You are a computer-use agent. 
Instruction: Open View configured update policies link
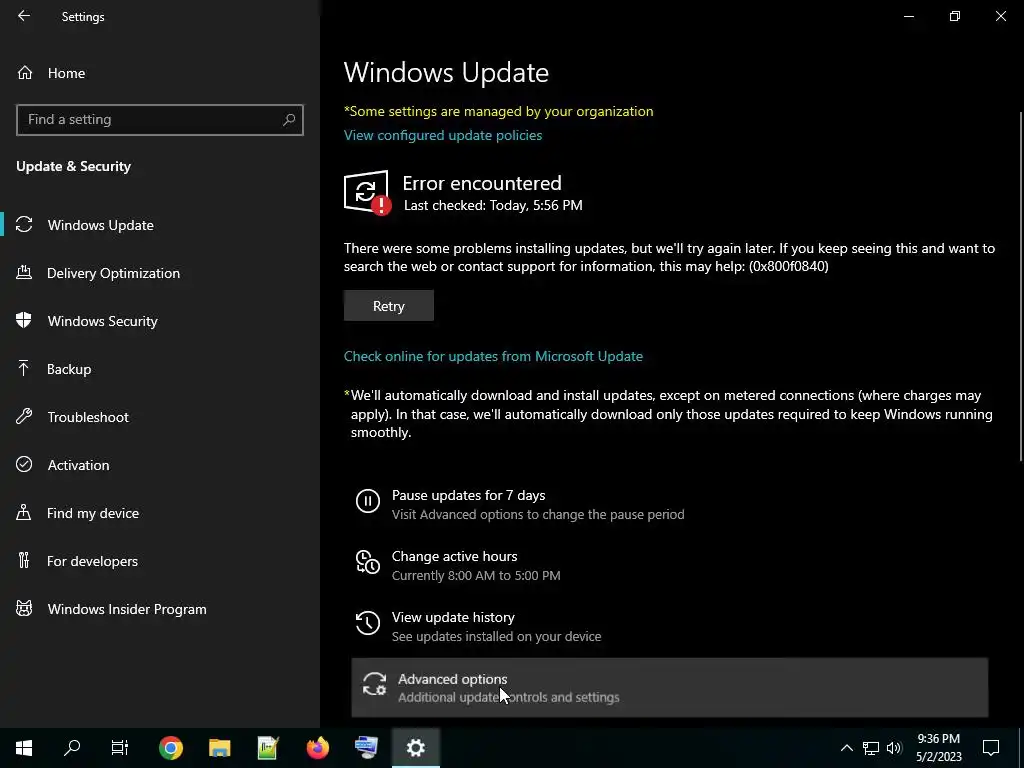pos(443,135)
